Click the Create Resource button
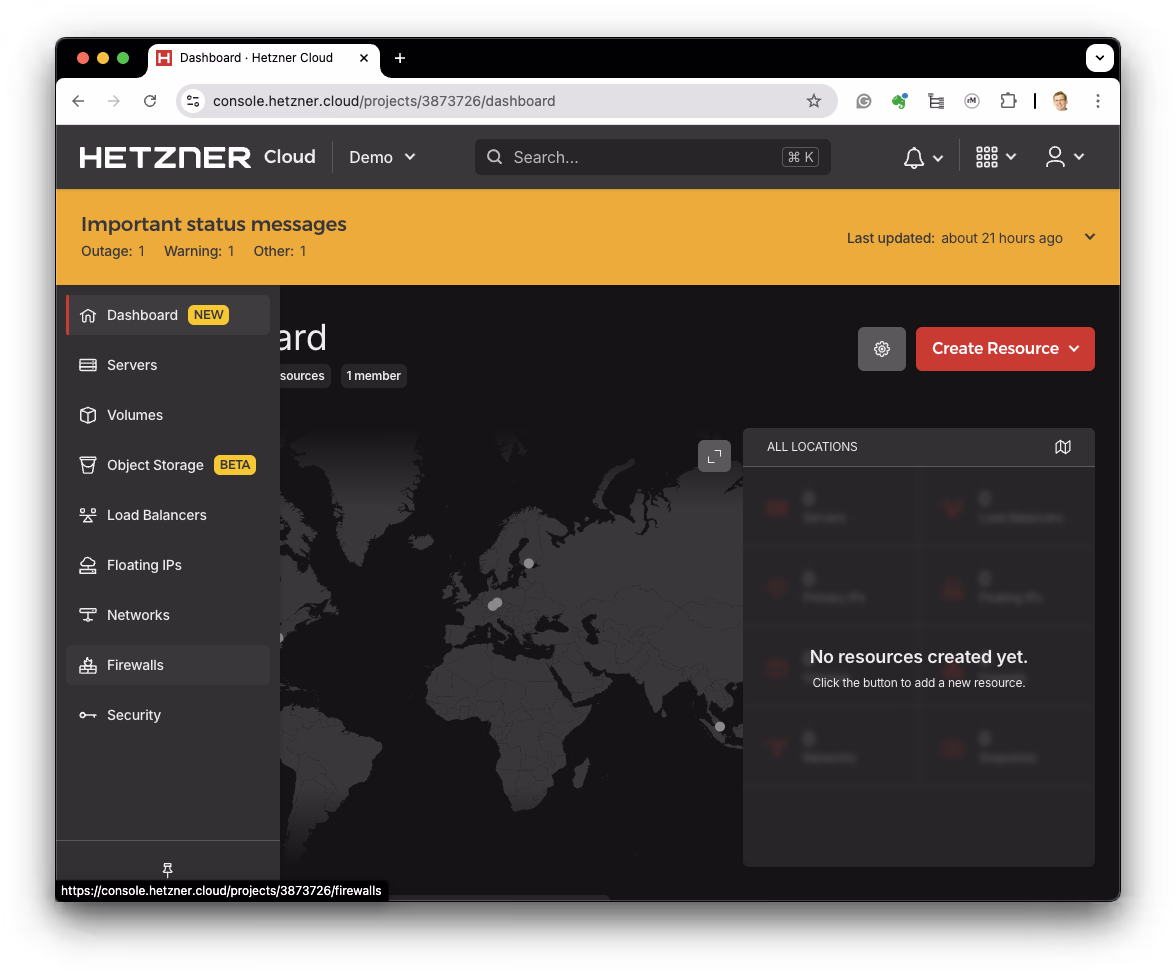 pyautogui.click(x=995, y=349)
